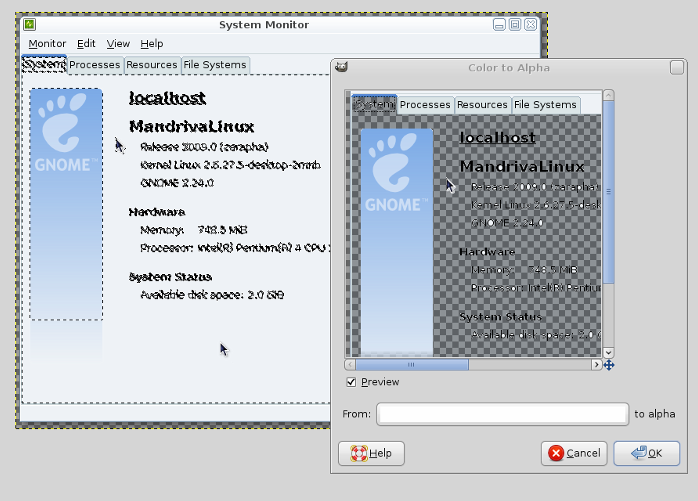Click the System Monitor title bar window icon
This screenshot has height=501, width=698.
pos(31,24)
